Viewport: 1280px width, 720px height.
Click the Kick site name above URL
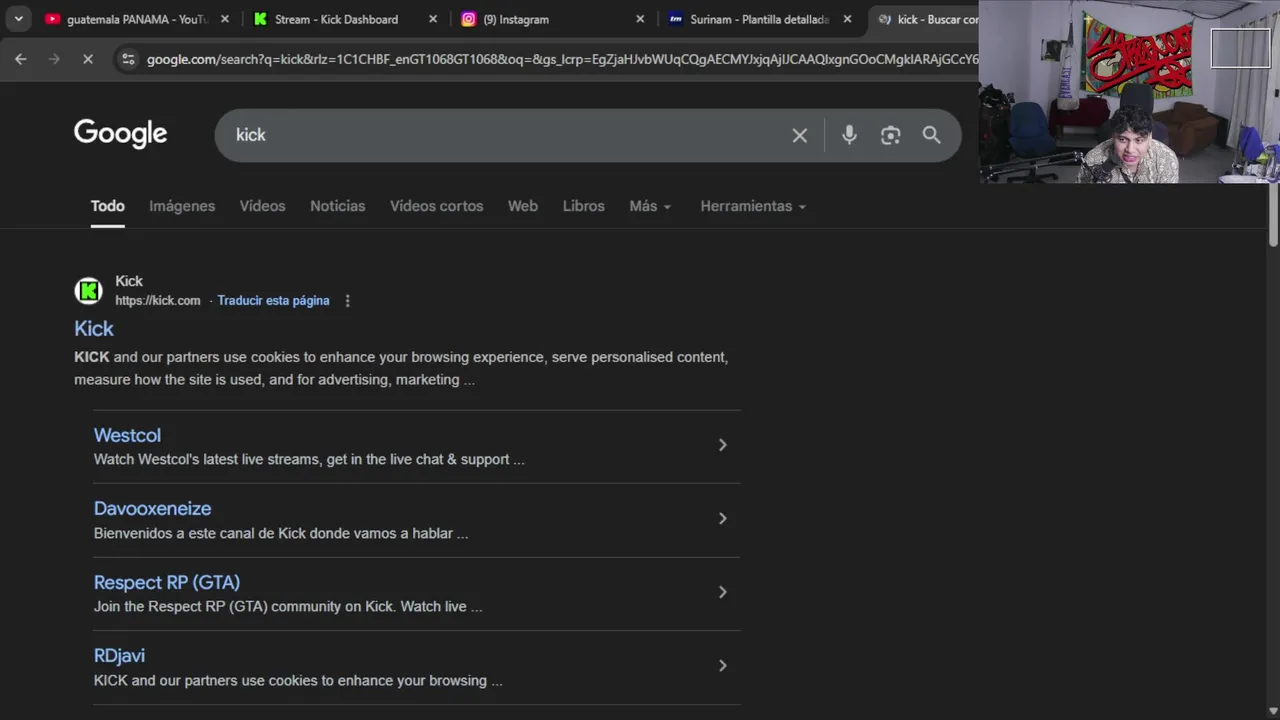pos(129,281)
